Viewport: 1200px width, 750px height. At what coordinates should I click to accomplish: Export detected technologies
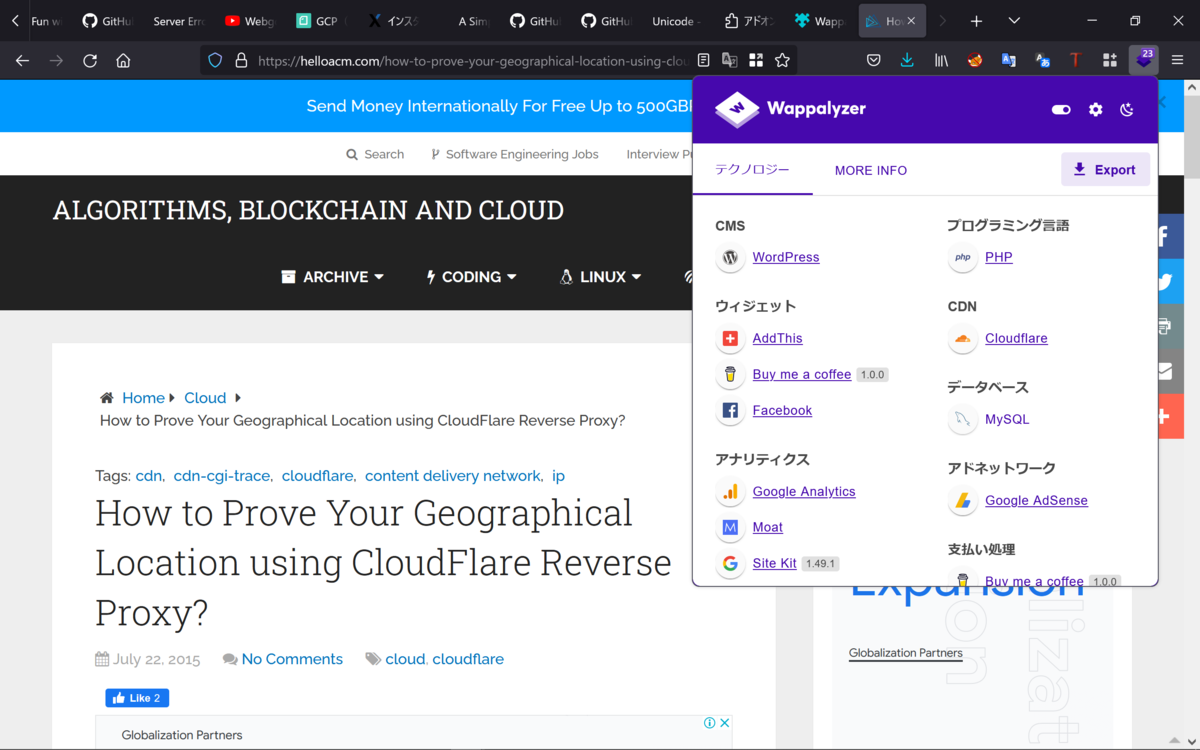coord(1105,170)
